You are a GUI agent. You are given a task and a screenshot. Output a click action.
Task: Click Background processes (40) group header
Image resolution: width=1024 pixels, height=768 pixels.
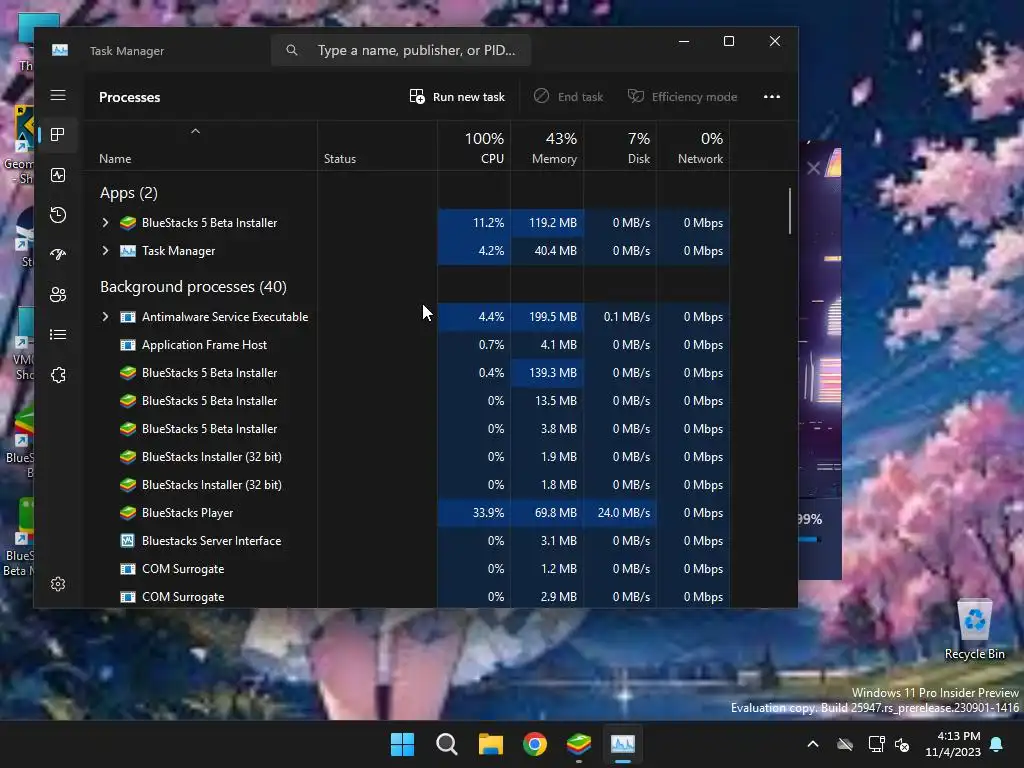[193, 287]
